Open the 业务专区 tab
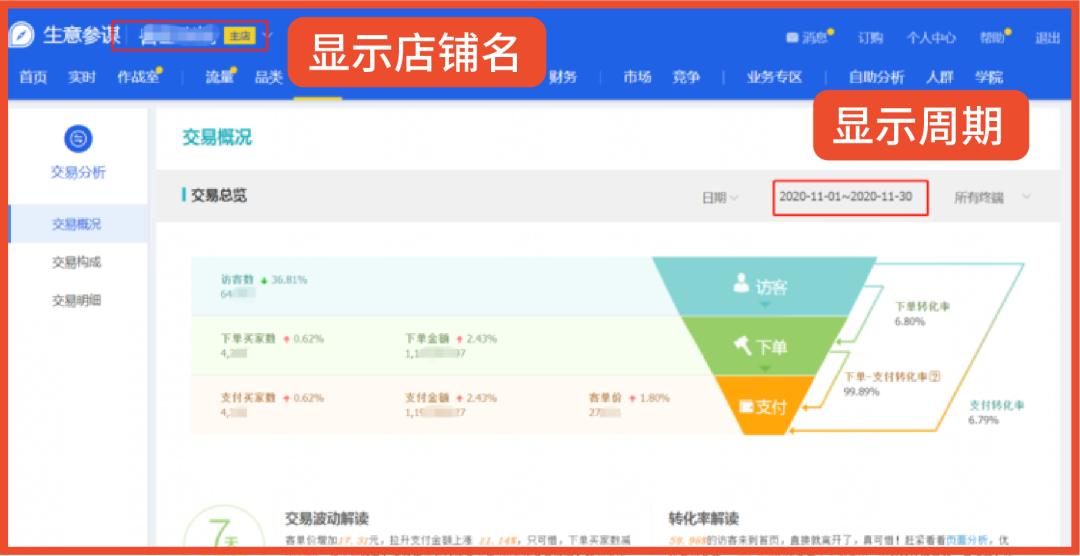The height and width of the screenshot is (556, 1080). [775, 77]
